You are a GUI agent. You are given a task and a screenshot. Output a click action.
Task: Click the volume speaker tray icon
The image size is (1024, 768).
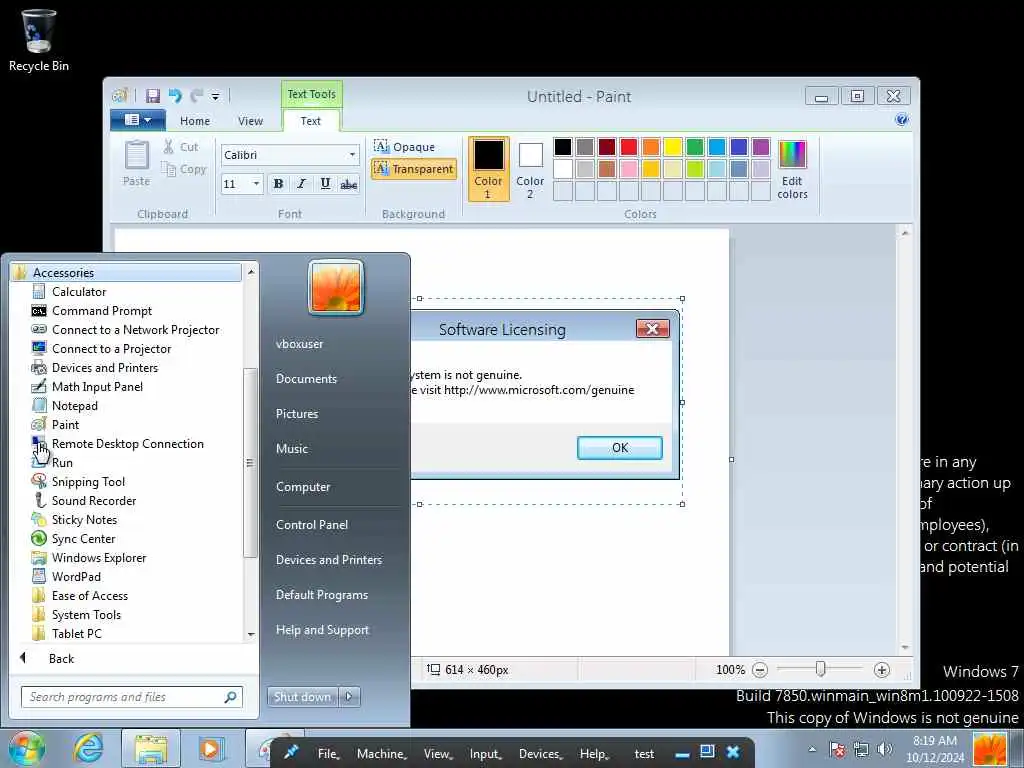[884, 748]
